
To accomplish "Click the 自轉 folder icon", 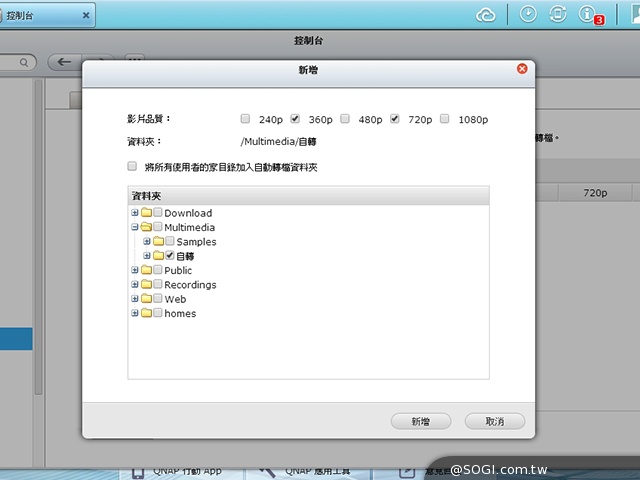I will pos(159,256).
